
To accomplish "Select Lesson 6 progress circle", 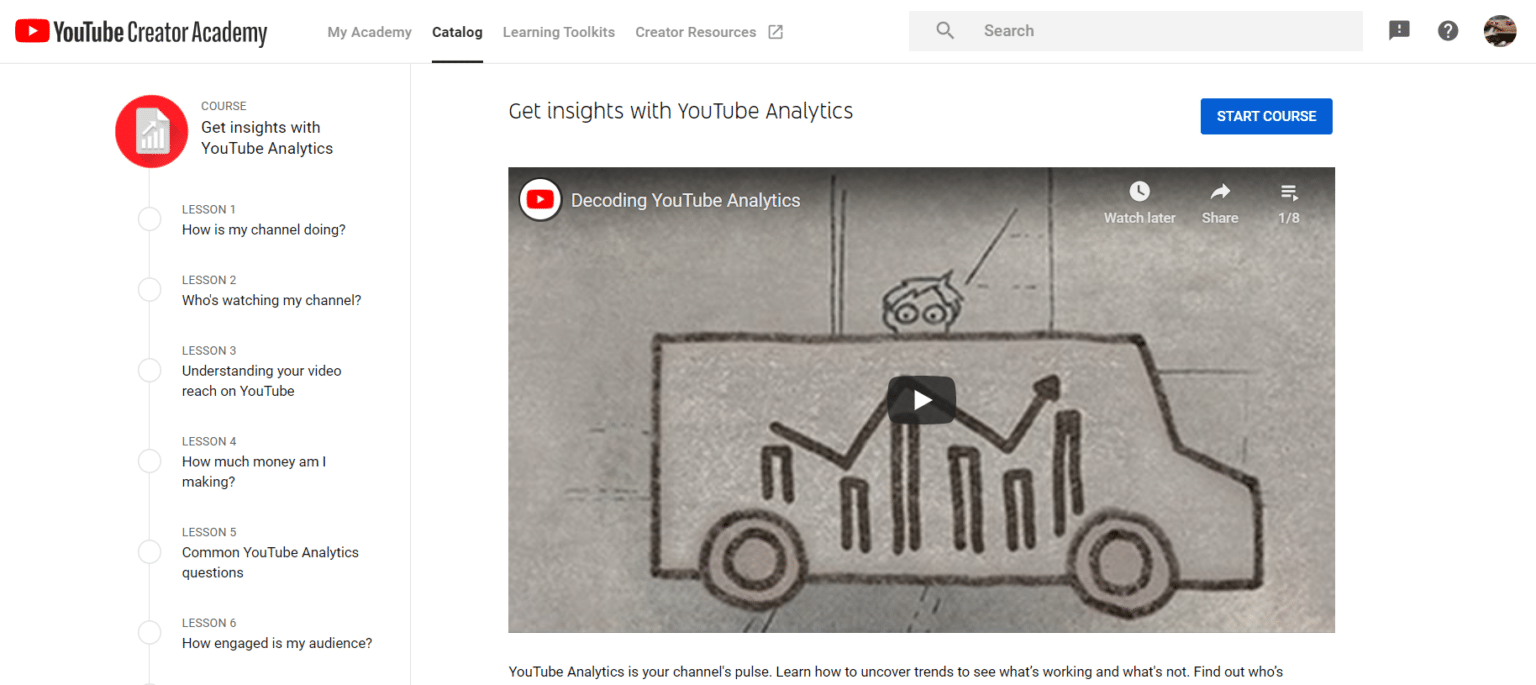I will click(149, 633).
